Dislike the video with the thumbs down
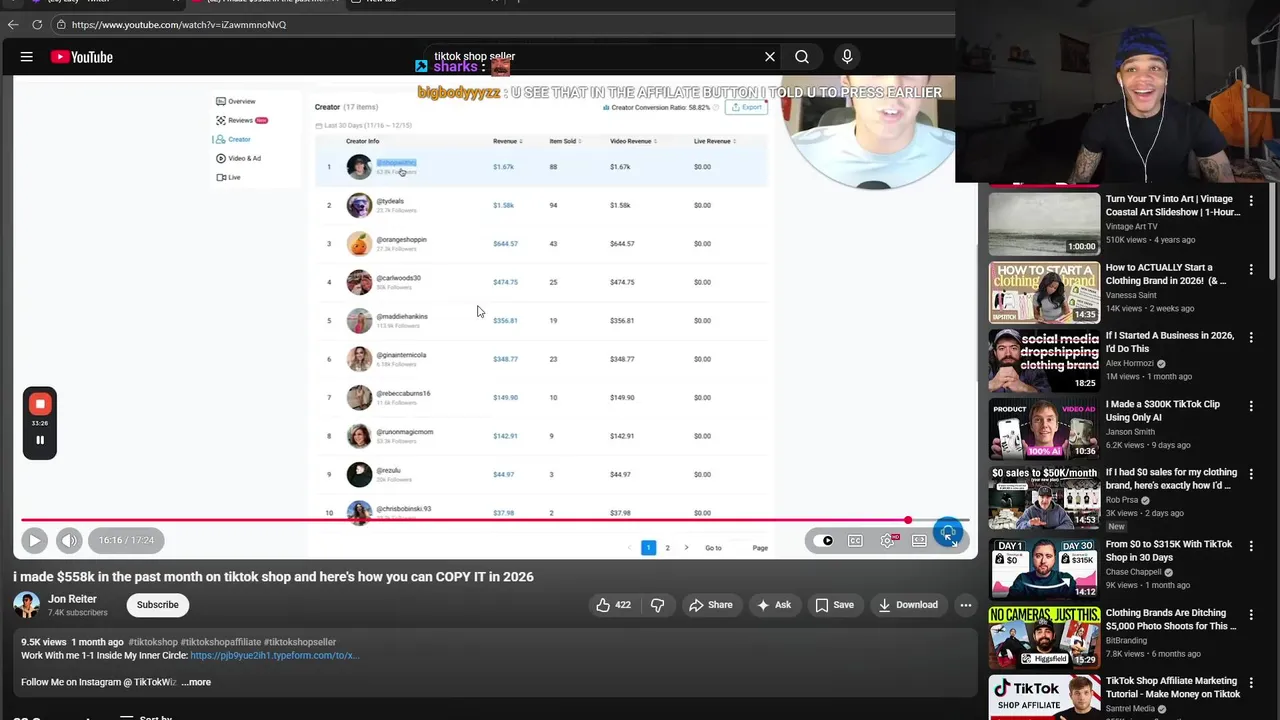This screenshot has height=720, width=1280. (x=658, y=605)
